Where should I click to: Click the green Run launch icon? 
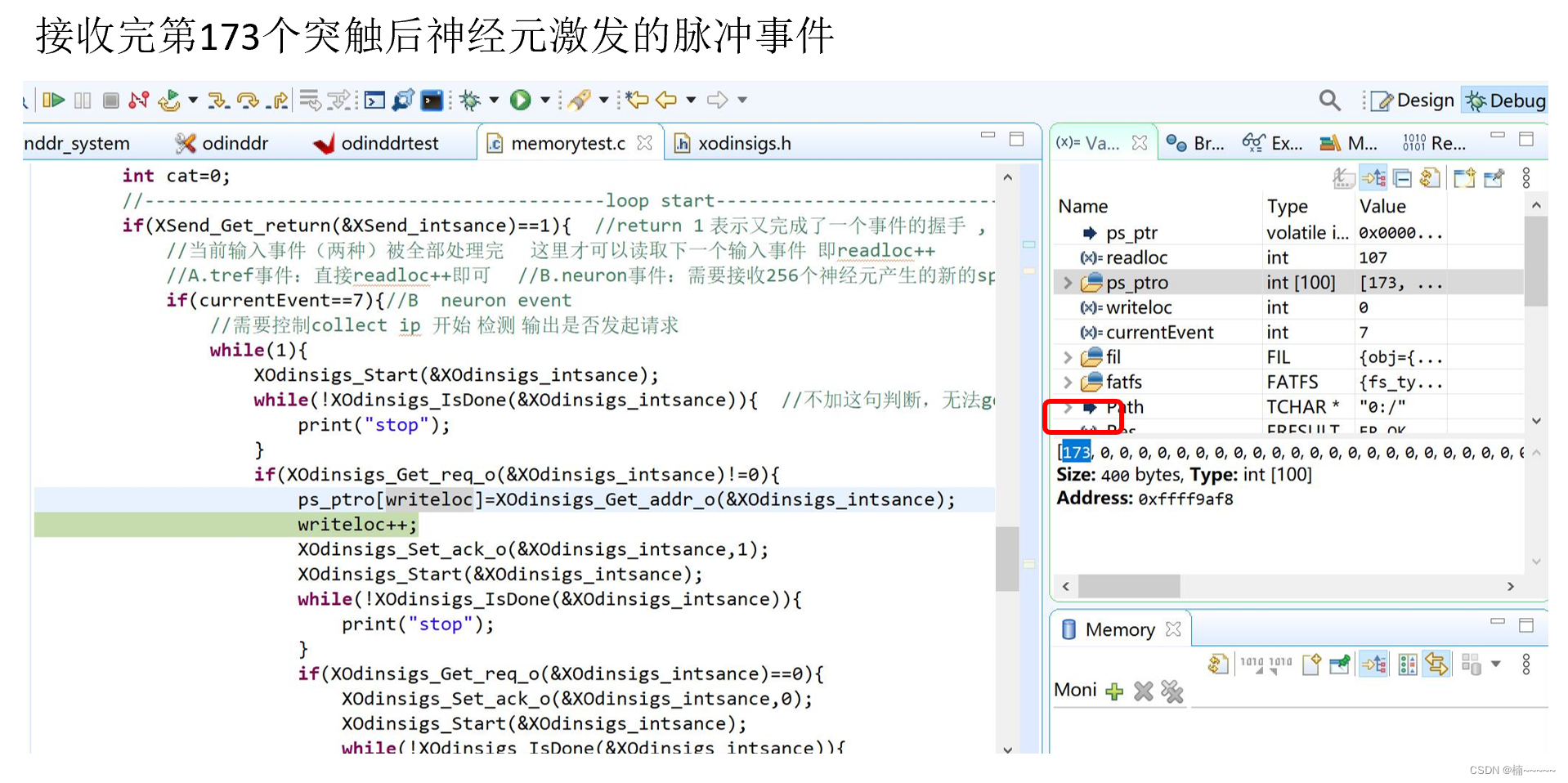point(521,100)
